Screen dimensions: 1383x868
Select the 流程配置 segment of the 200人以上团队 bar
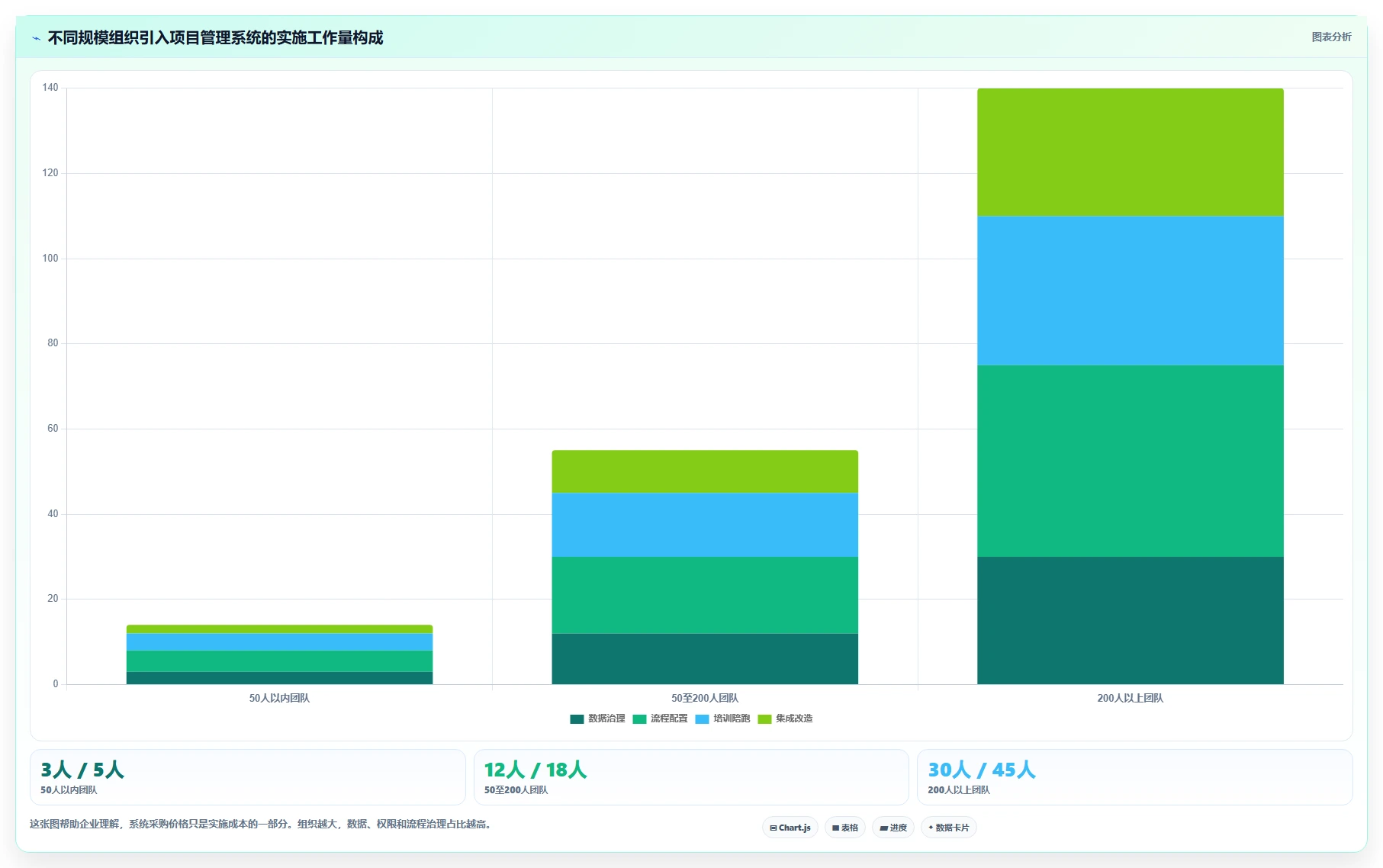(x=1130, y=461)
